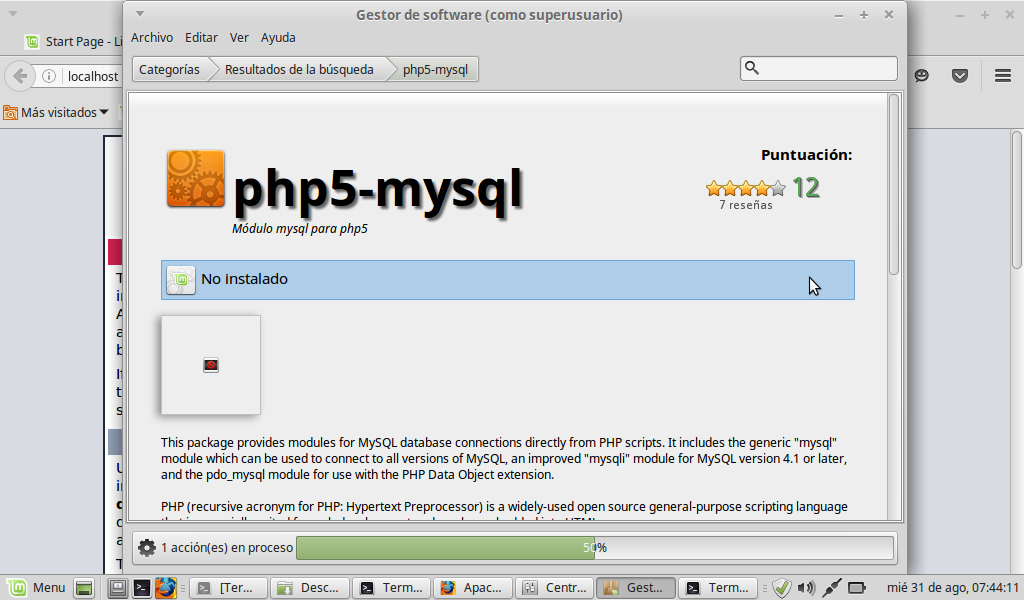This screenshot has height=600, width=1024.
Task: Open the Mint Menu button
Action: tap(36, 588)
